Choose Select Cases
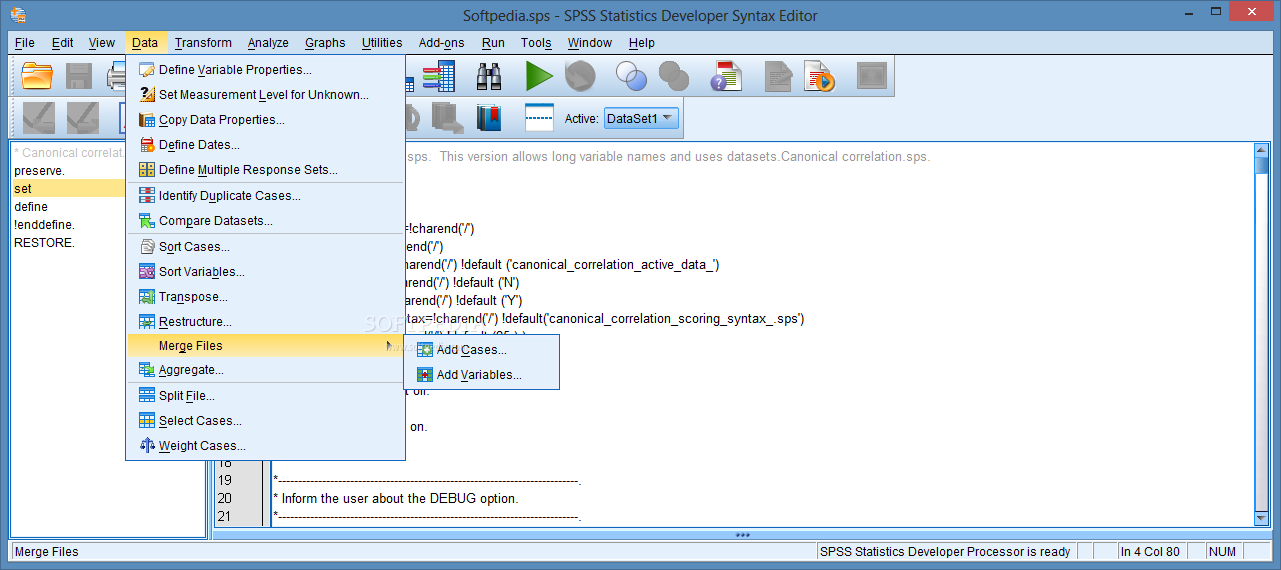 coord(265,421)
